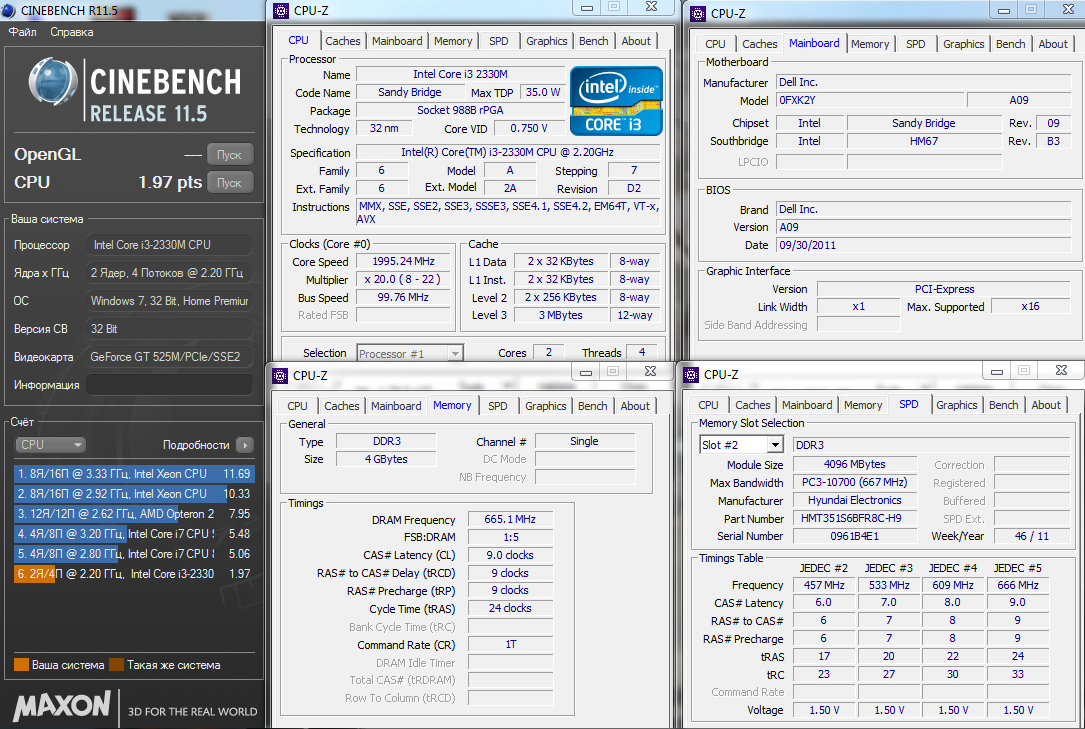This screenshot has height=729, width=1085.
Task: Click the Intel Core i3 inside logo
Action: tap(616, 100)
